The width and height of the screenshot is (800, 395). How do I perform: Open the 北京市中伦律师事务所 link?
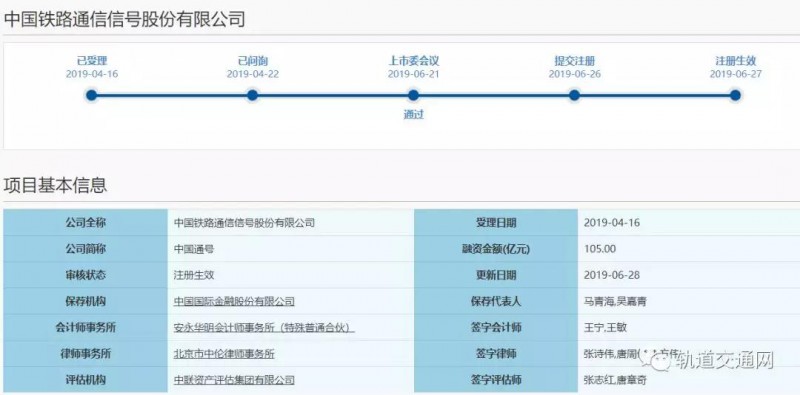tap(224, 354)
